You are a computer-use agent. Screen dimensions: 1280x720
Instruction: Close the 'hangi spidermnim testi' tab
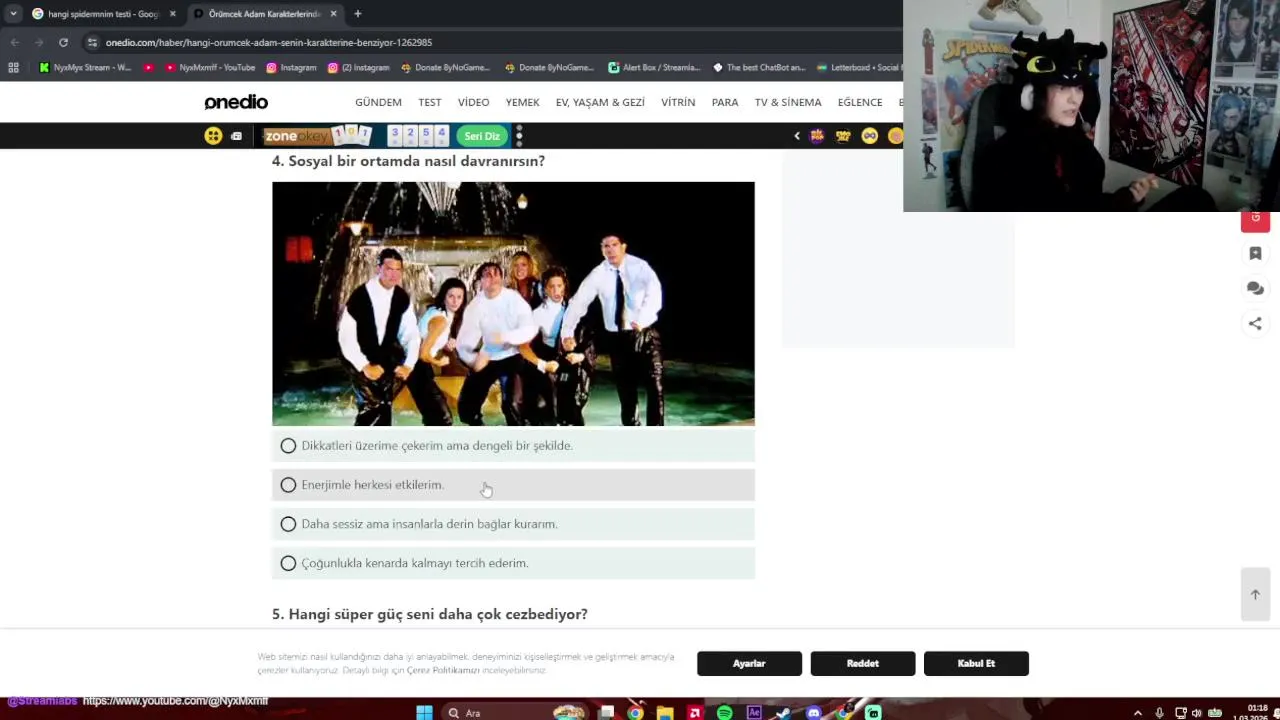(x=172, y=14)
